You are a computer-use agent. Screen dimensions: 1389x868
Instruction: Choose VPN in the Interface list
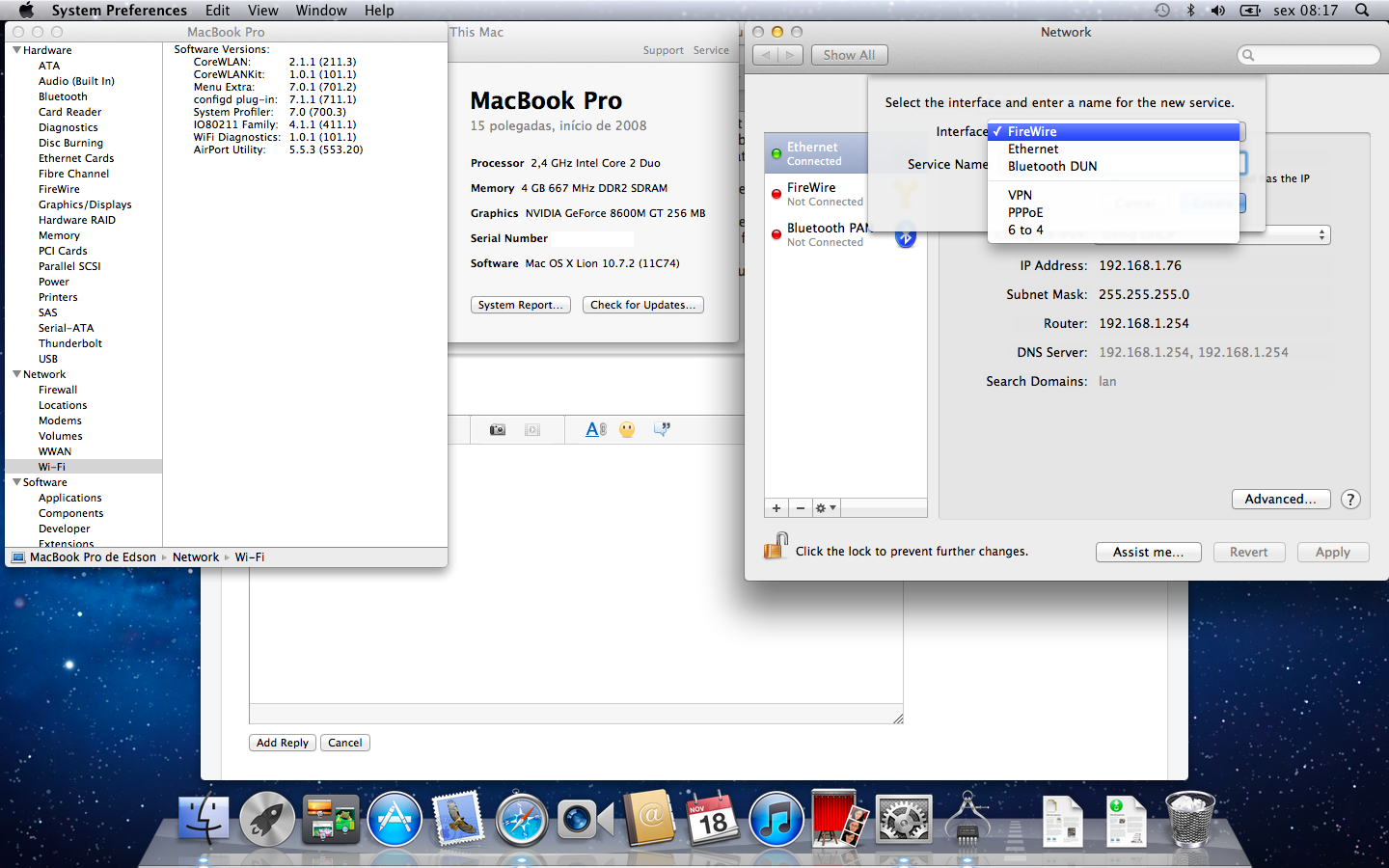pyautogui.click(x=1113, y=196)
